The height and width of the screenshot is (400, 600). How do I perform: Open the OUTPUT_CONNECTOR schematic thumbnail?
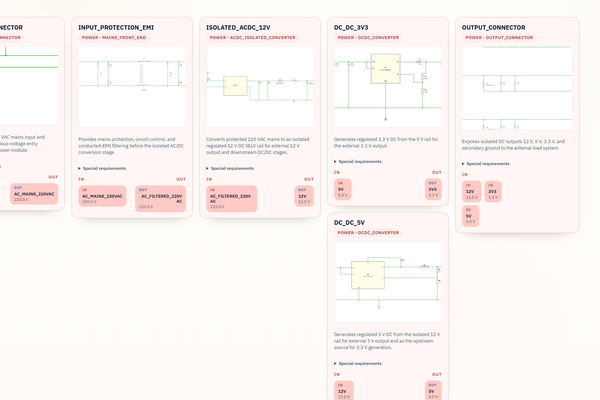(517, 88)
